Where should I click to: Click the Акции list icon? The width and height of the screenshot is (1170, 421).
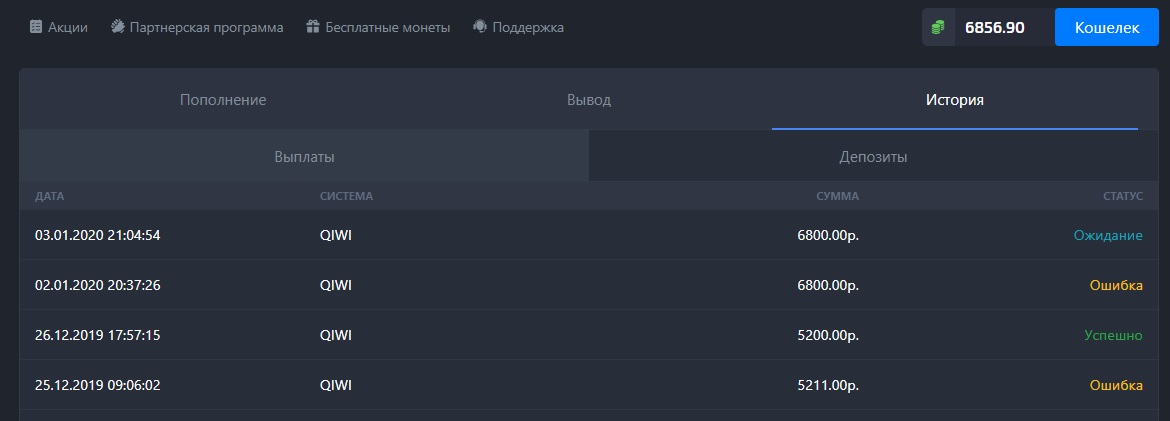click(36, 28)
